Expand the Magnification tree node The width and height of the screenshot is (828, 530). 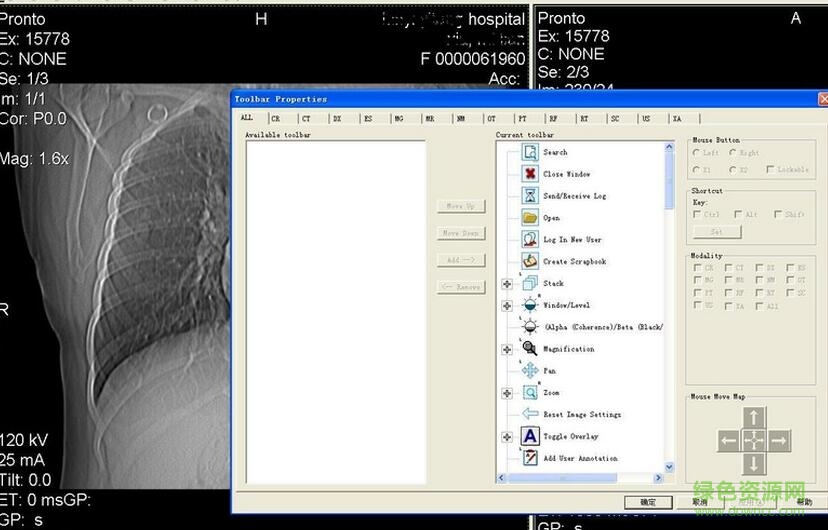point(507,350)
